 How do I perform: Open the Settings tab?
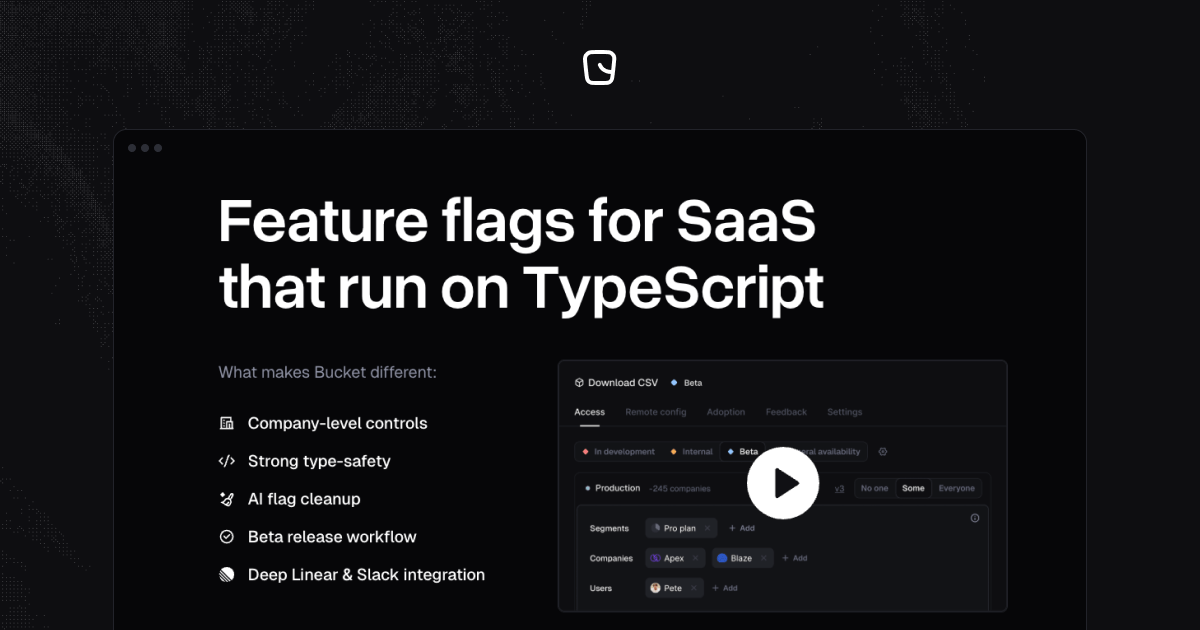point(845,412)
